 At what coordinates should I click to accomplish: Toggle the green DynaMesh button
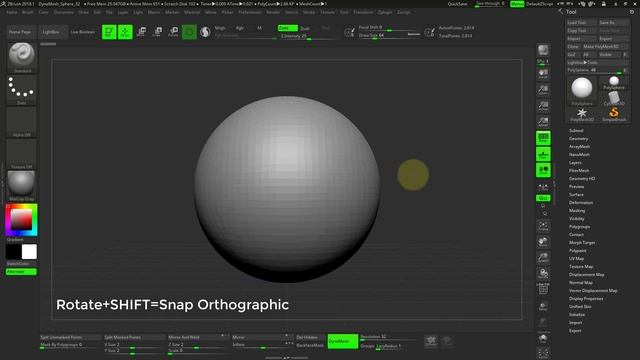(343, 341)
